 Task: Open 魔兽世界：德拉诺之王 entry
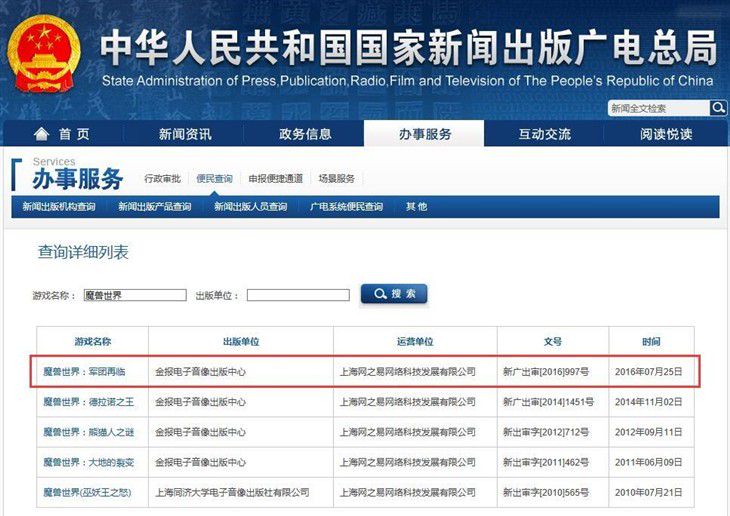[88, 402]
